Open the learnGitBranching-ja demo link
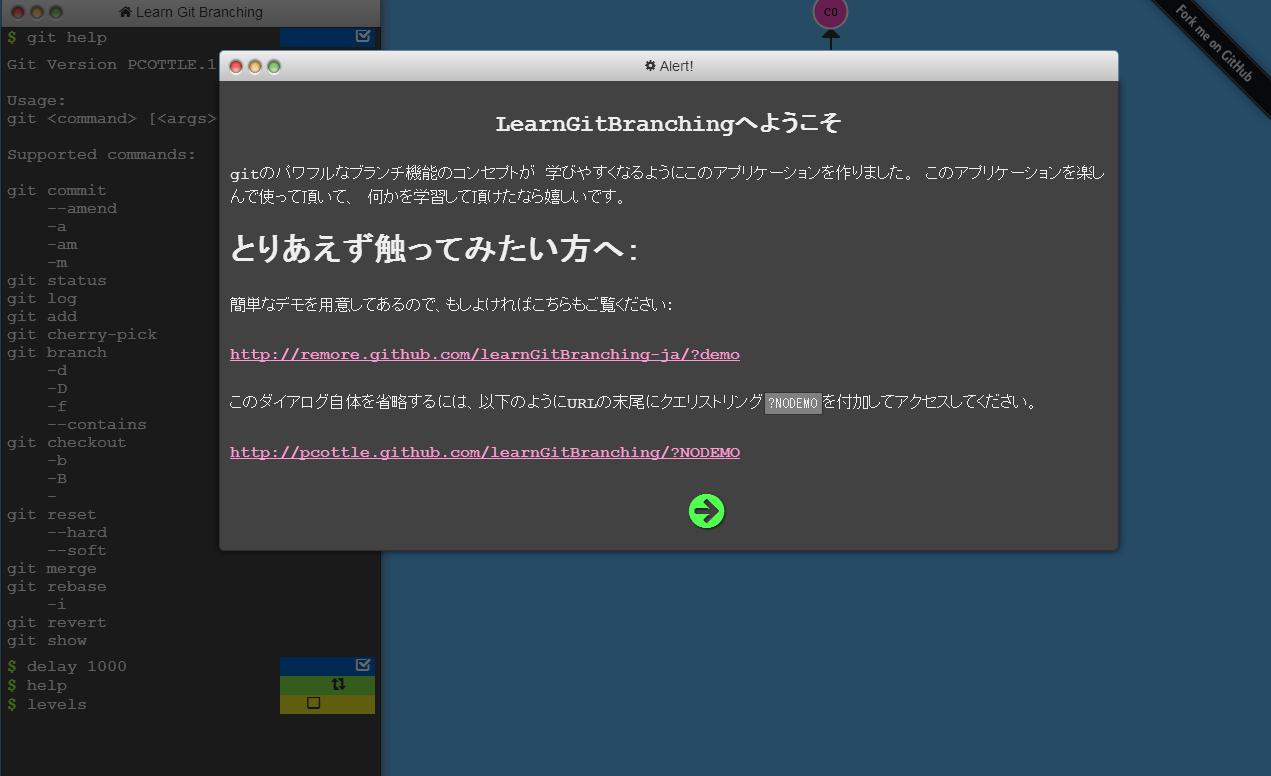1271x776 pixels. pyautogui.click(x=484, y=355)
